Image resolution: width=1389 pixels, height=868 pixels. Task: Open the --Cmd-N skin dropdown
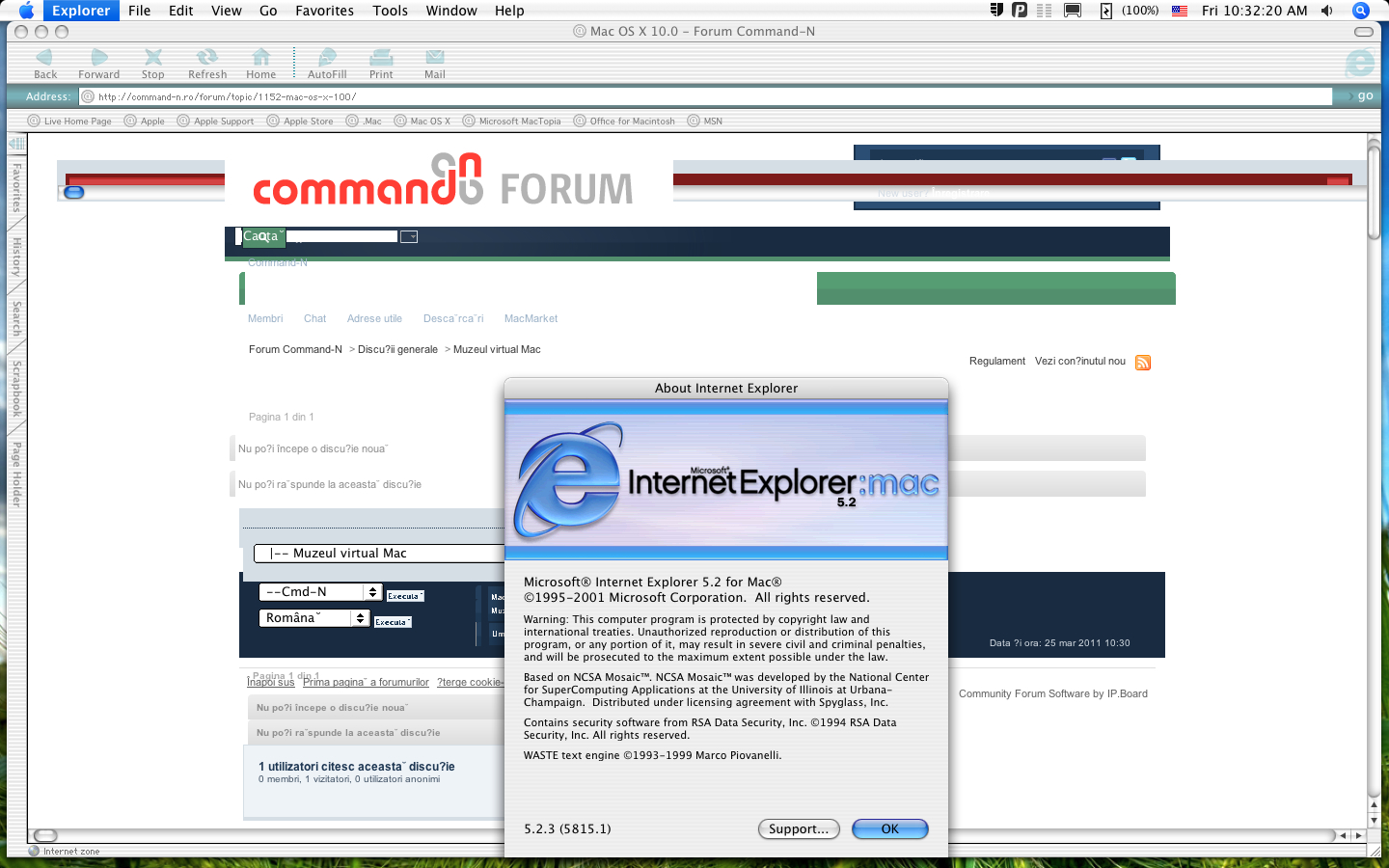point(320,592)
